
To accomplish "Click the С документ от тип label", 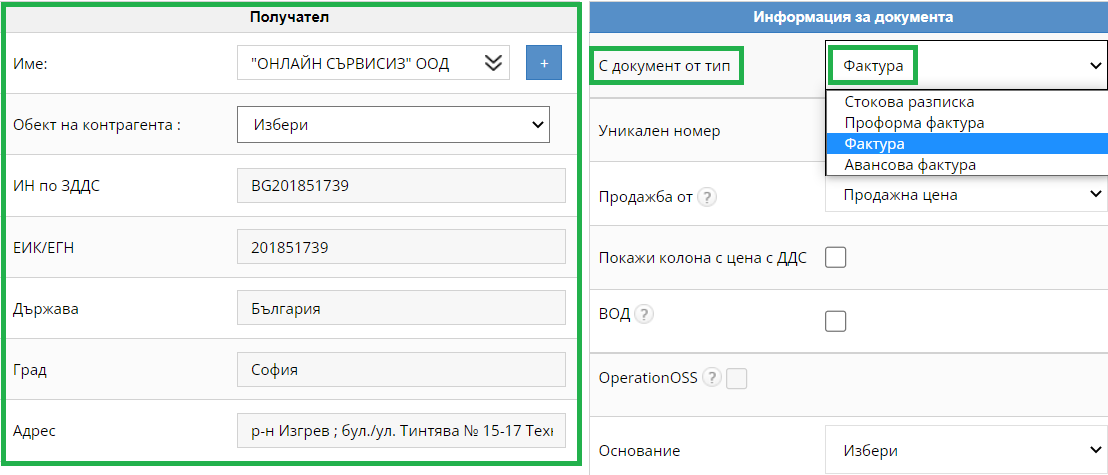I will point(664,65).
